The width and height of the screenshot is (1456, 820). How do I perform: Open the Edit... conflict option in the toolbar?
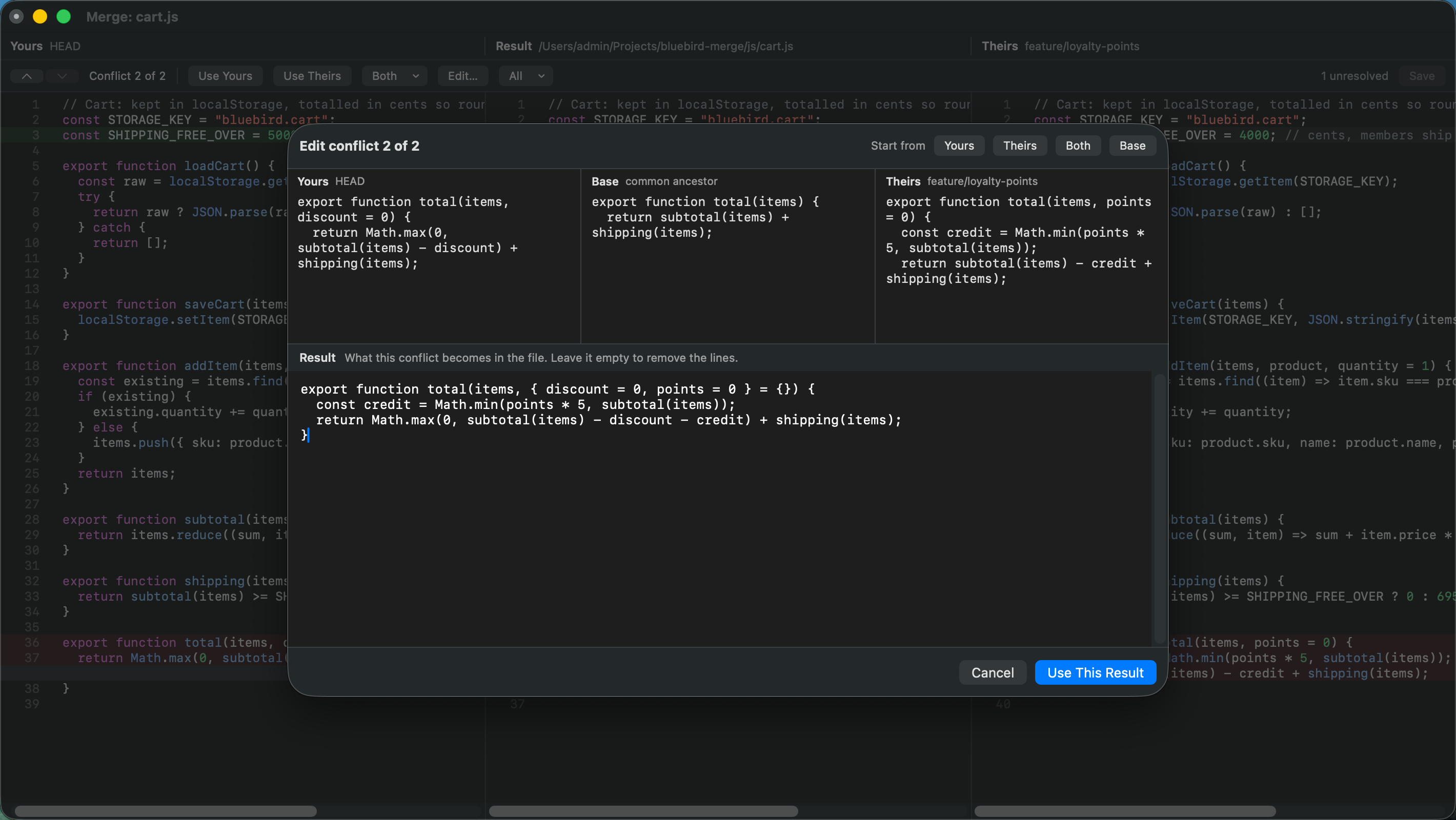[x=462, y=76]
